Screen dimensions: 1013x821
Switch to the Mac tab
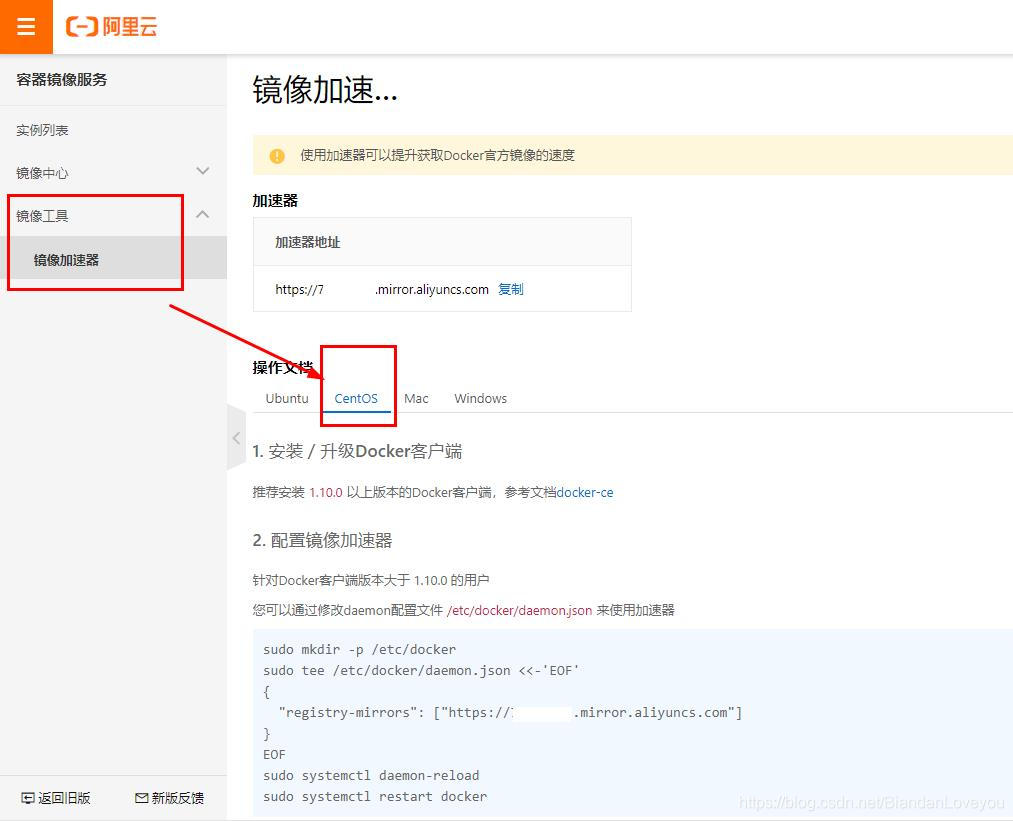[416, 399]
